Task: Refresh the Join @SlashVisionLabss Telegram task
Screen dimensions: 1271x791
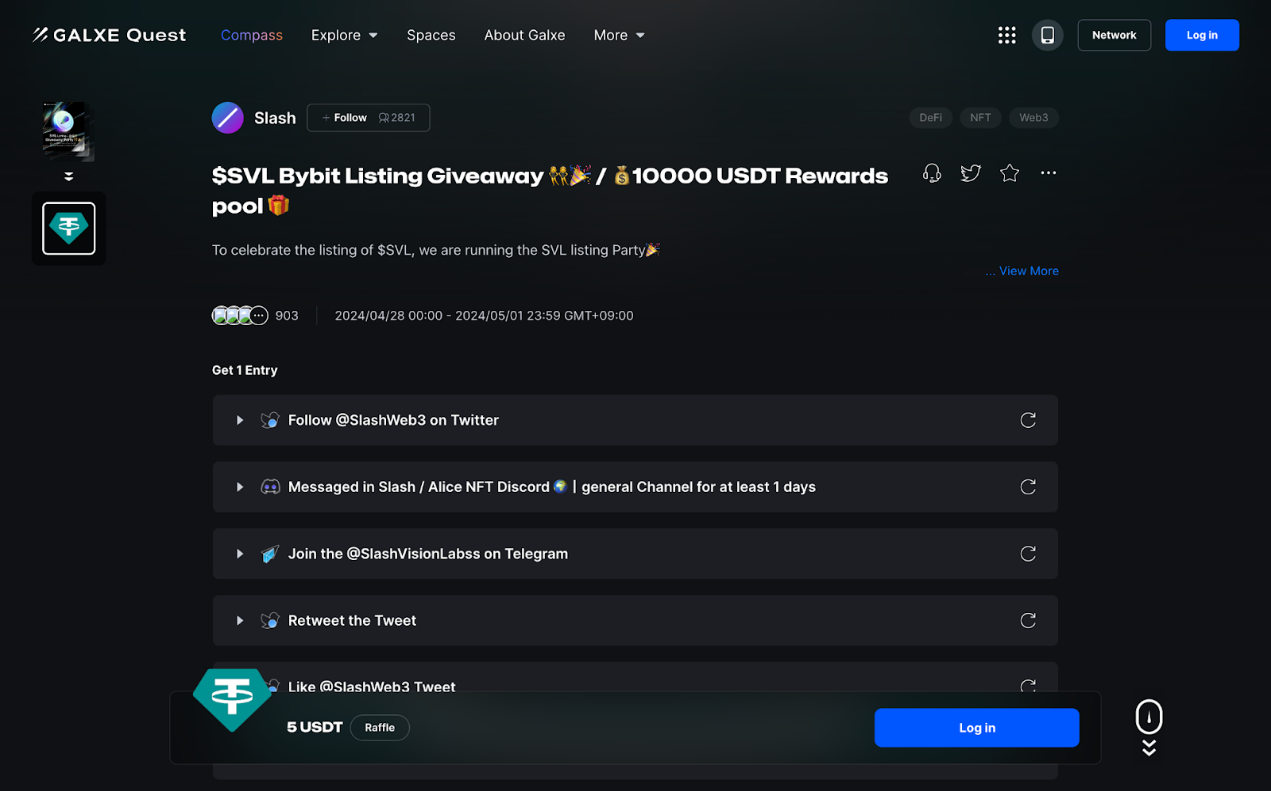Action: pyautogui.click(x=1028, y=553)
